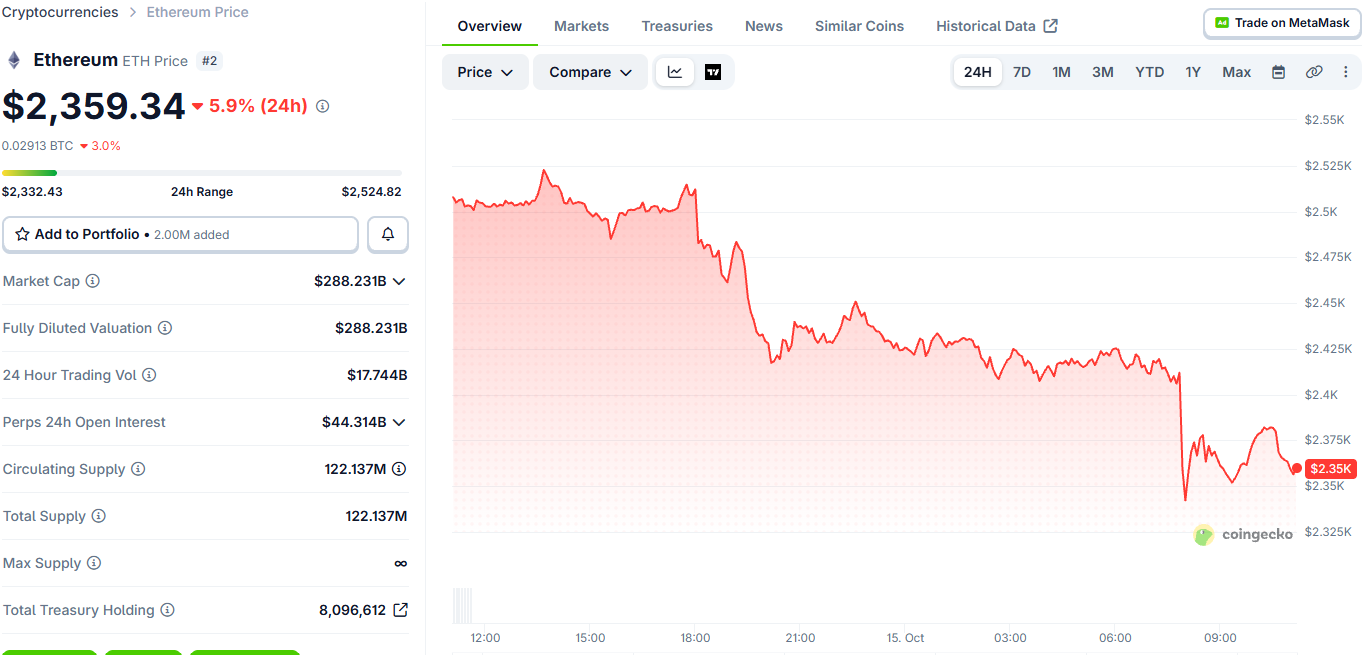The image size is (1372, 655).
Task: Select the 7D time range
Action: click(x=1022, y=72)
